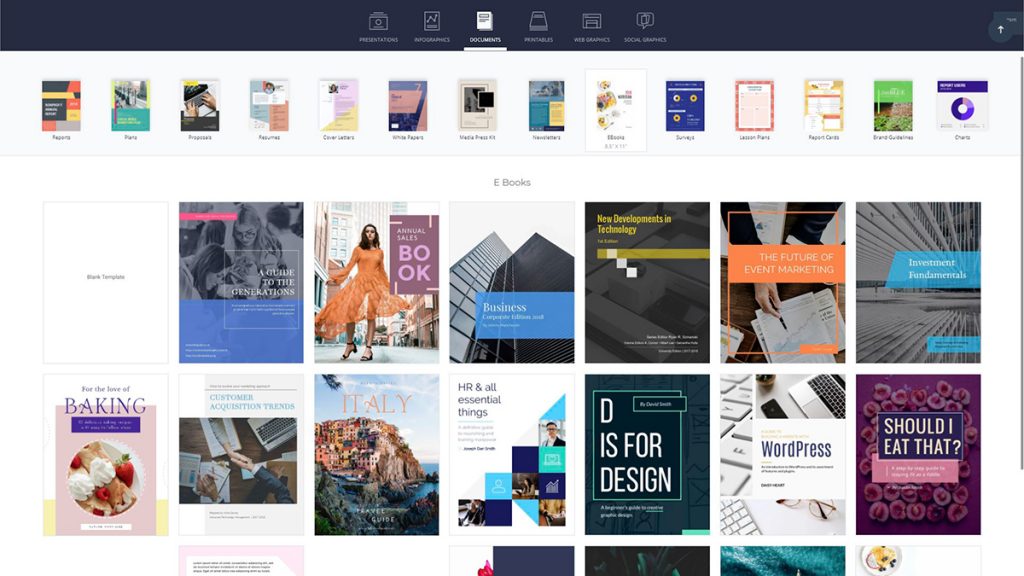Select the Documents tab
This screenshot has height=576, width=1024.
tap(485, 27)
